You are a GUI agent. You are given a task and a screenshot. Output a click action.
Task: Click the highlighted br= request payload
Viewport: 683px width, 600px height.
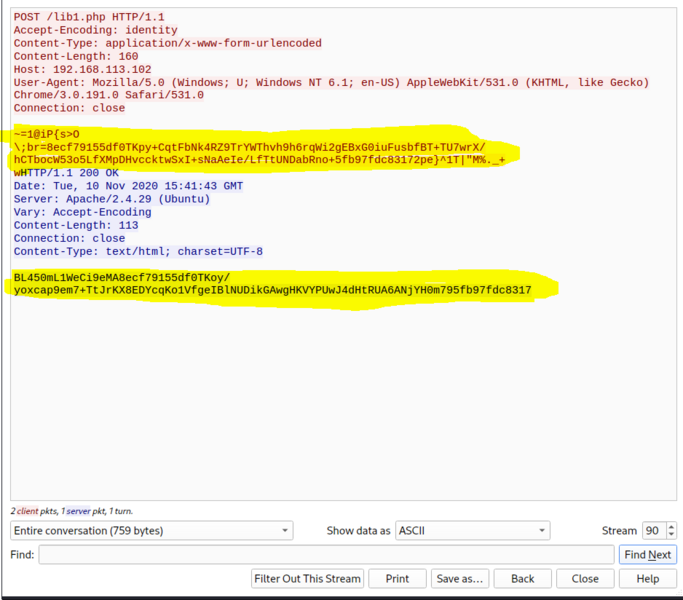point(250,146)
